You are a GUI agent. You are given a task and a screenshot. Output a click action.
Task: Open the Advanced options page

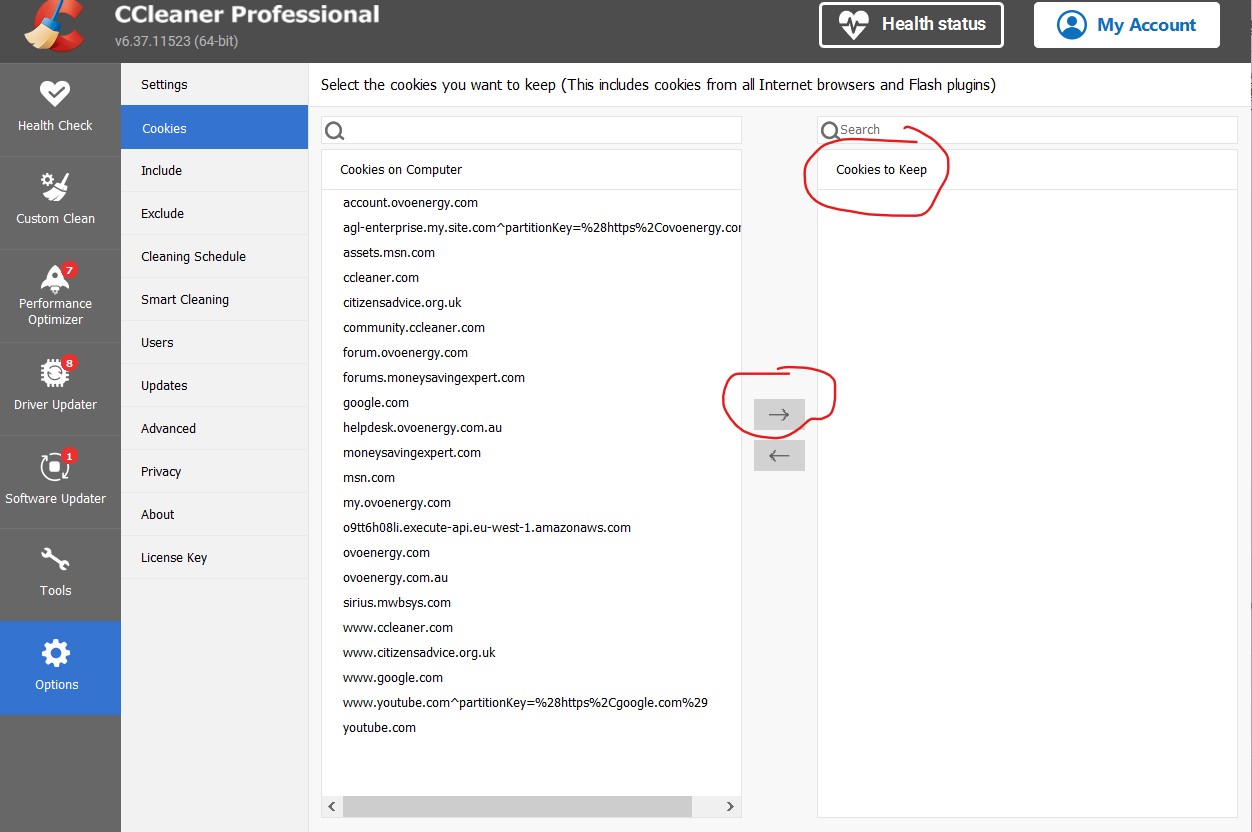pos(214,429)
